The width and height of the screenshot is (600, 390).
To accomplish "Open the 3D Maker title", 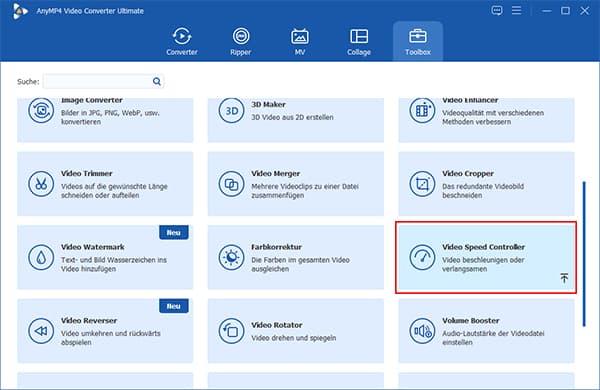I will [268, 104].
